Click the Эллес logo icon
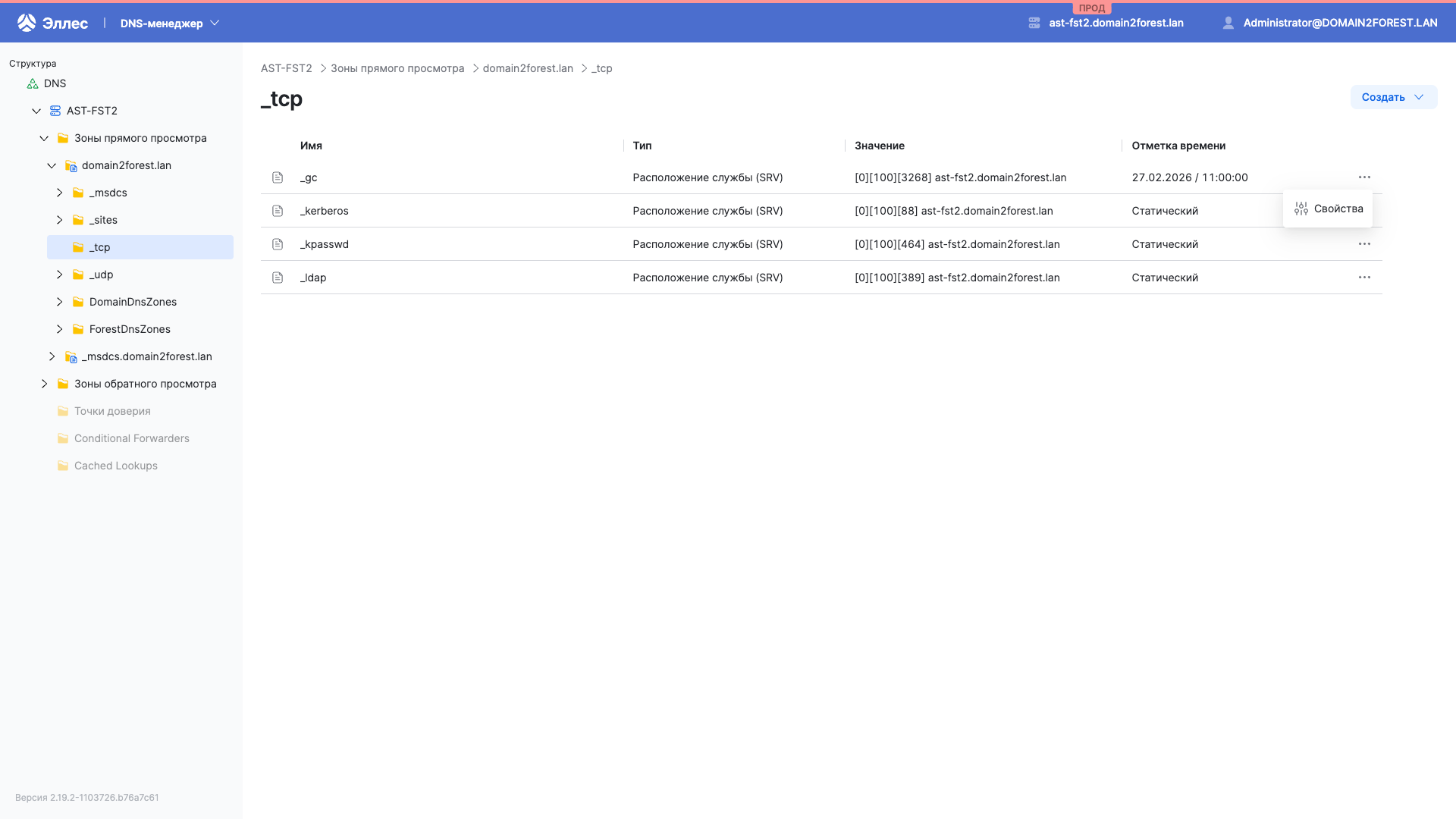1456x819 pixels. tap(25, 22)
